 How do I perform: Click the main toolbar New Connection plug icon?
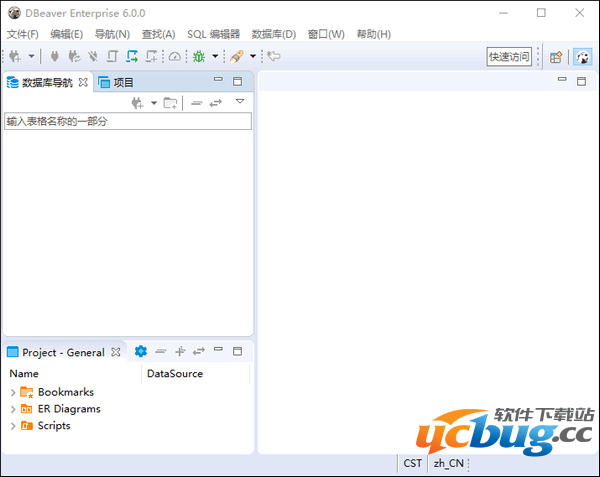tap(15, 57)
